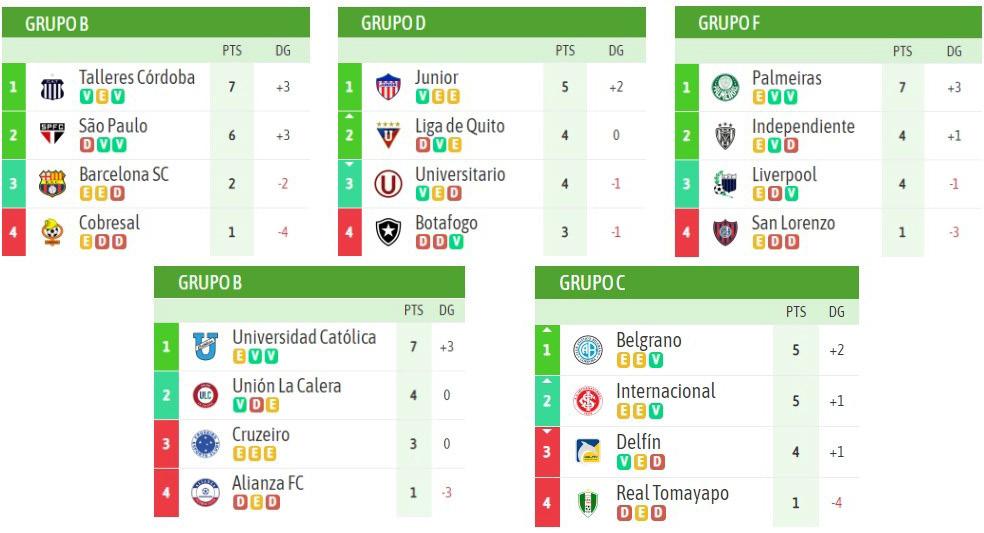The width and height of the screenshot is (984, 533).
Task: Click the Cobresal club crest
Action: coord(52,232)
